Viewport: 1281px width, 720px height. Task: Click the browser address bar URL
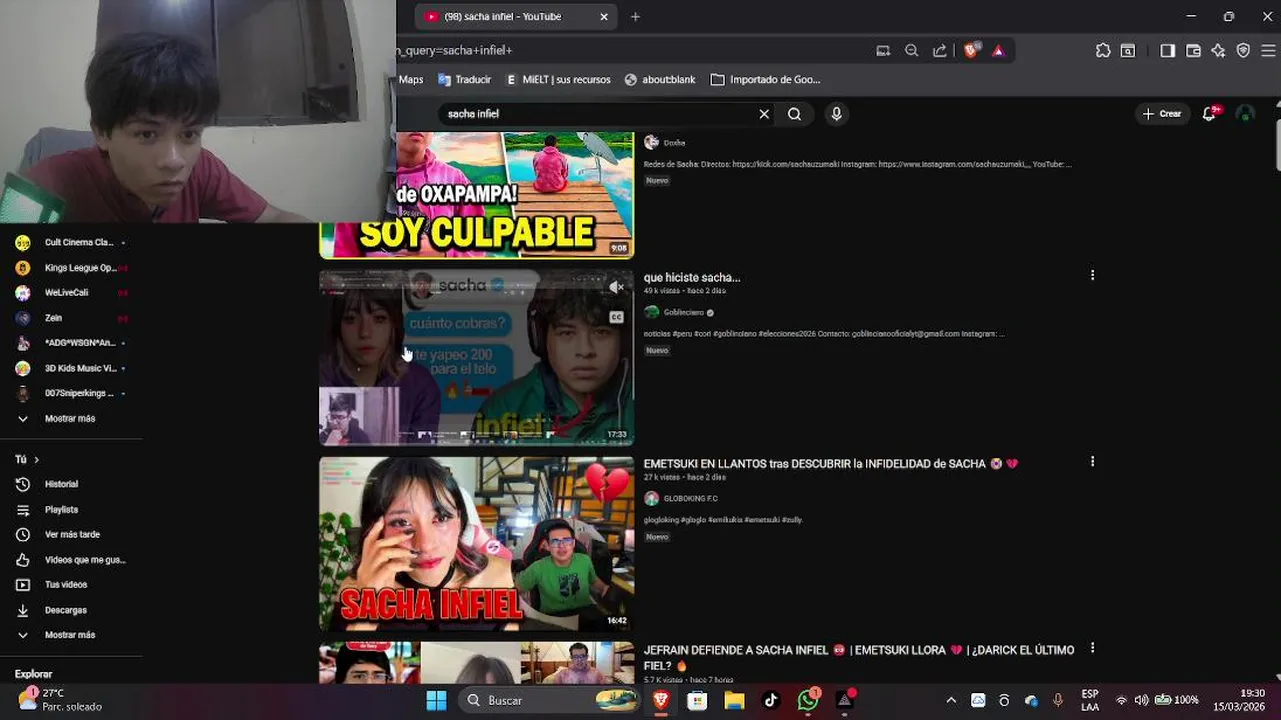(x=630, y=50)
